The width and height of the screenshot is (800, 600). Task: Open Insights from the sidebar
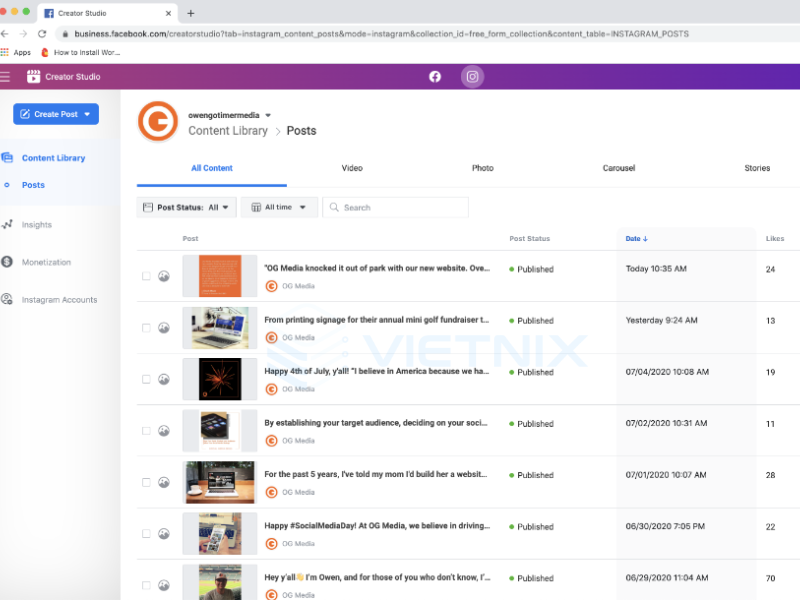[36, 225]
